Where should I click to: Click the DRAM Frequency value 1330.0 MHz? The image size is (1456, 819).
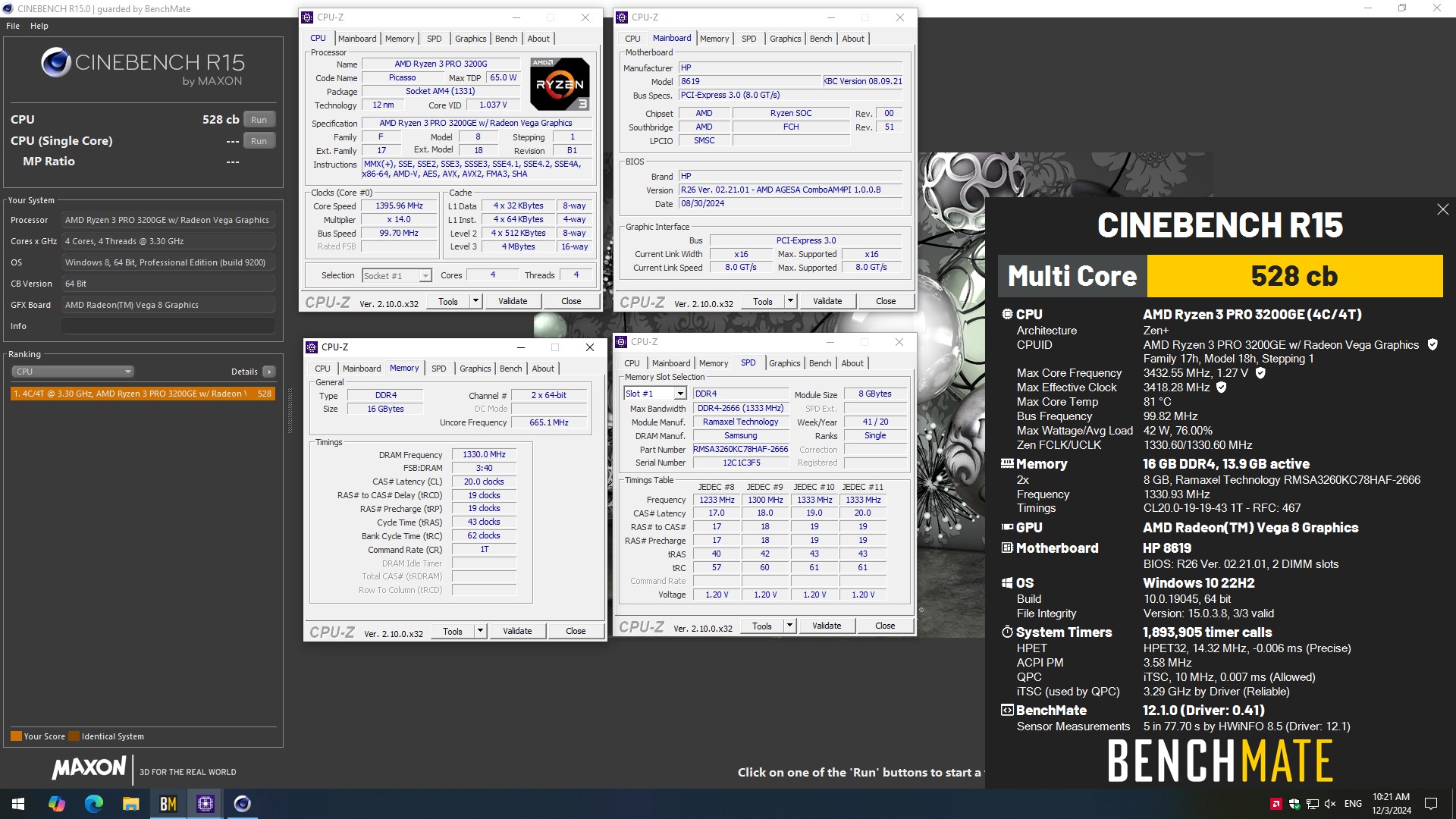point(485,455)
